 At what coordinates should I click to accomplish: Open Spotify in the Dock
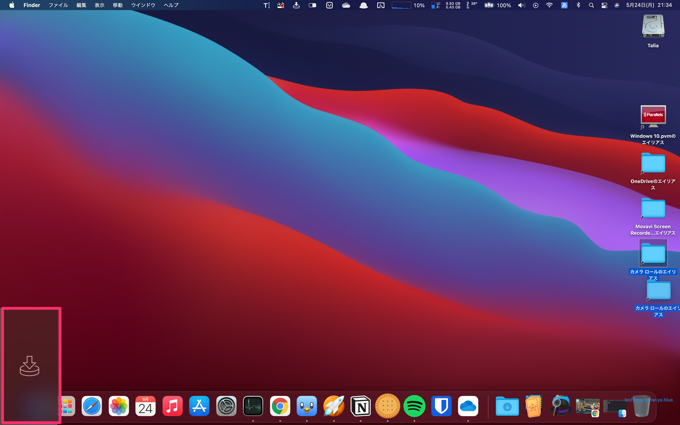tap(414, 406)
